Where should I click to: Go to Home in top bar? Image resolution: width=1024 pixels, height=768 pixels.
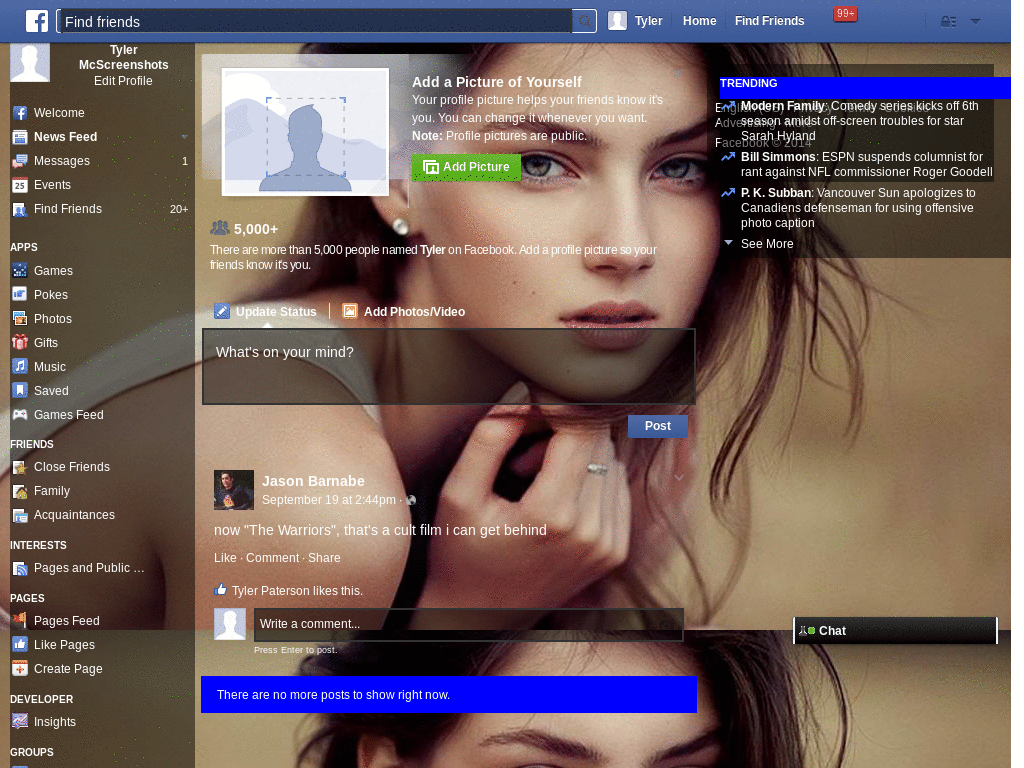click(x=699, y=21)
